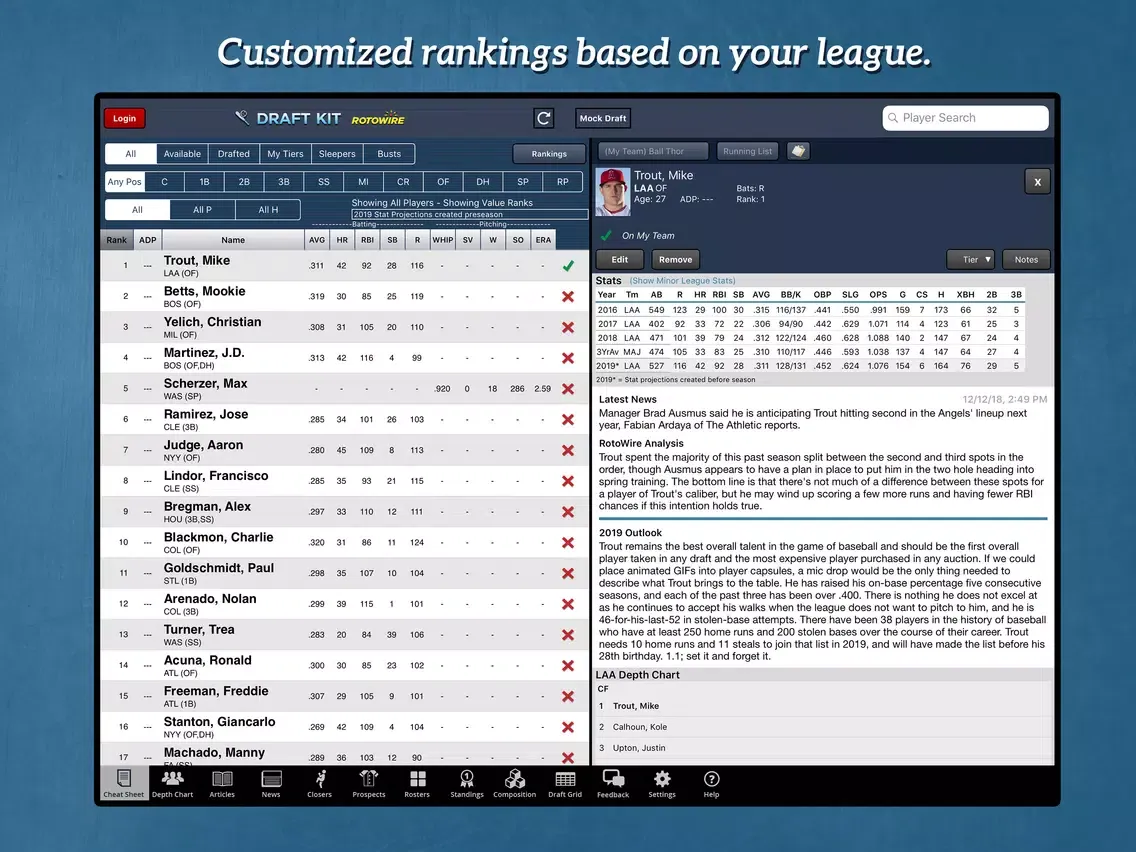Click the Rankings button
This screenshot has height=852, width=1136.
pos(549,154)
